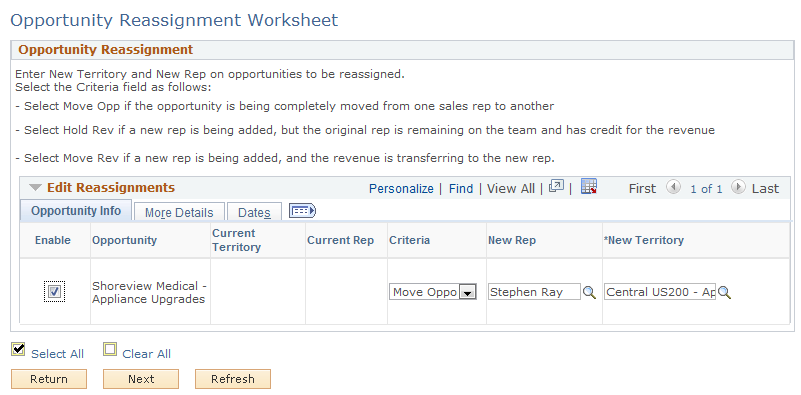Click the New Territory column header
The width and height of the screenshot is (801, 395).
coord(644,240)
